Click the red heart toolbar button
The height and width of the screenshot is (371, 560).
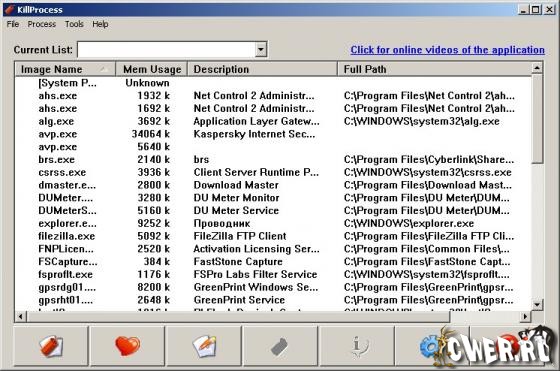pos(128,346)
